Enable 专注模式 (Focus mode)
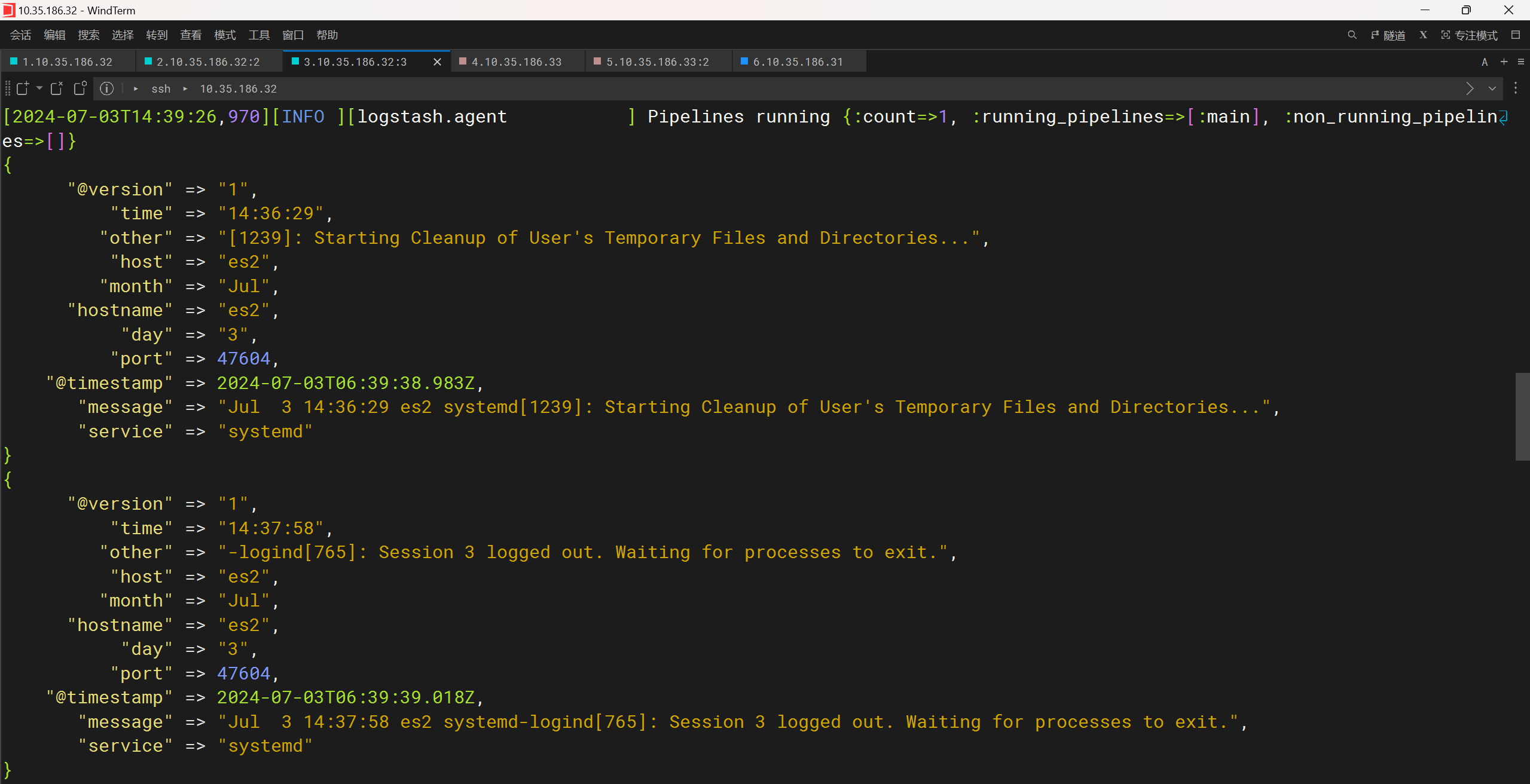 1469,35
